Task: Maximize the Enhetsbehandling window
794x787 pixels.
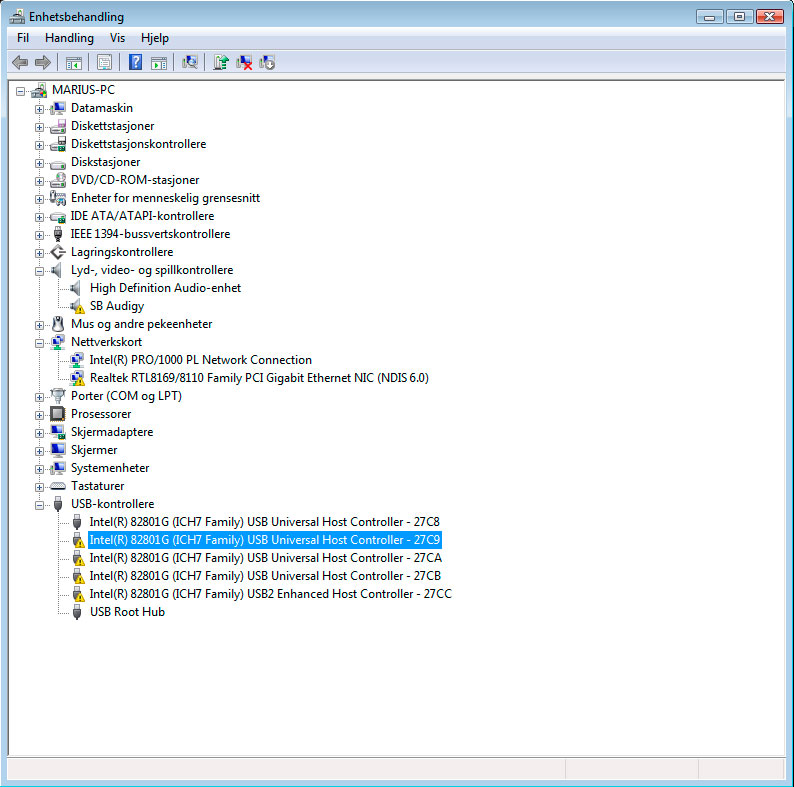Action: point(739,17)
